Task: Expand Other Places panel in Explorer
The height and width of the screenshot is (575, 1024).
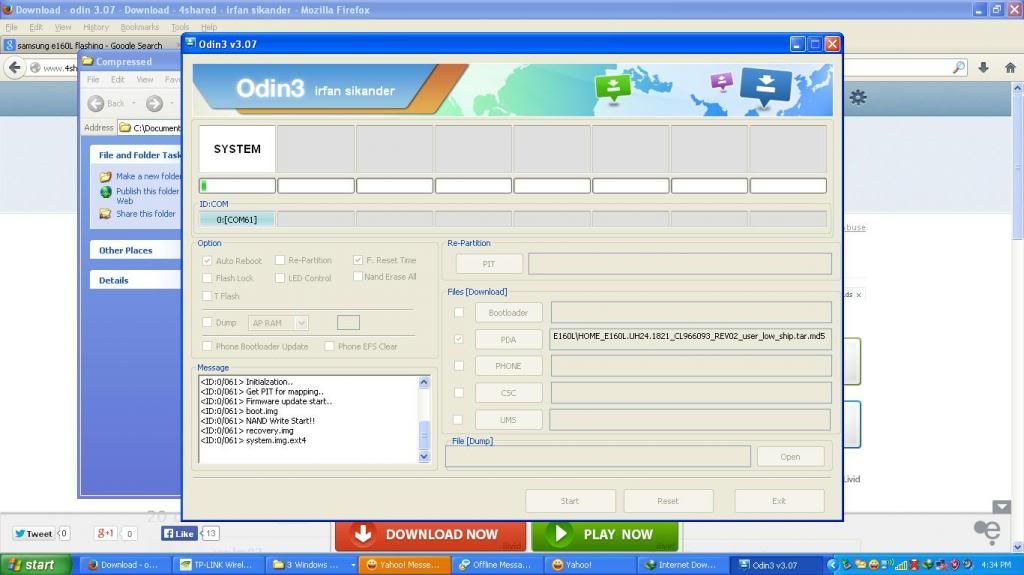Action: coord(135,250)
